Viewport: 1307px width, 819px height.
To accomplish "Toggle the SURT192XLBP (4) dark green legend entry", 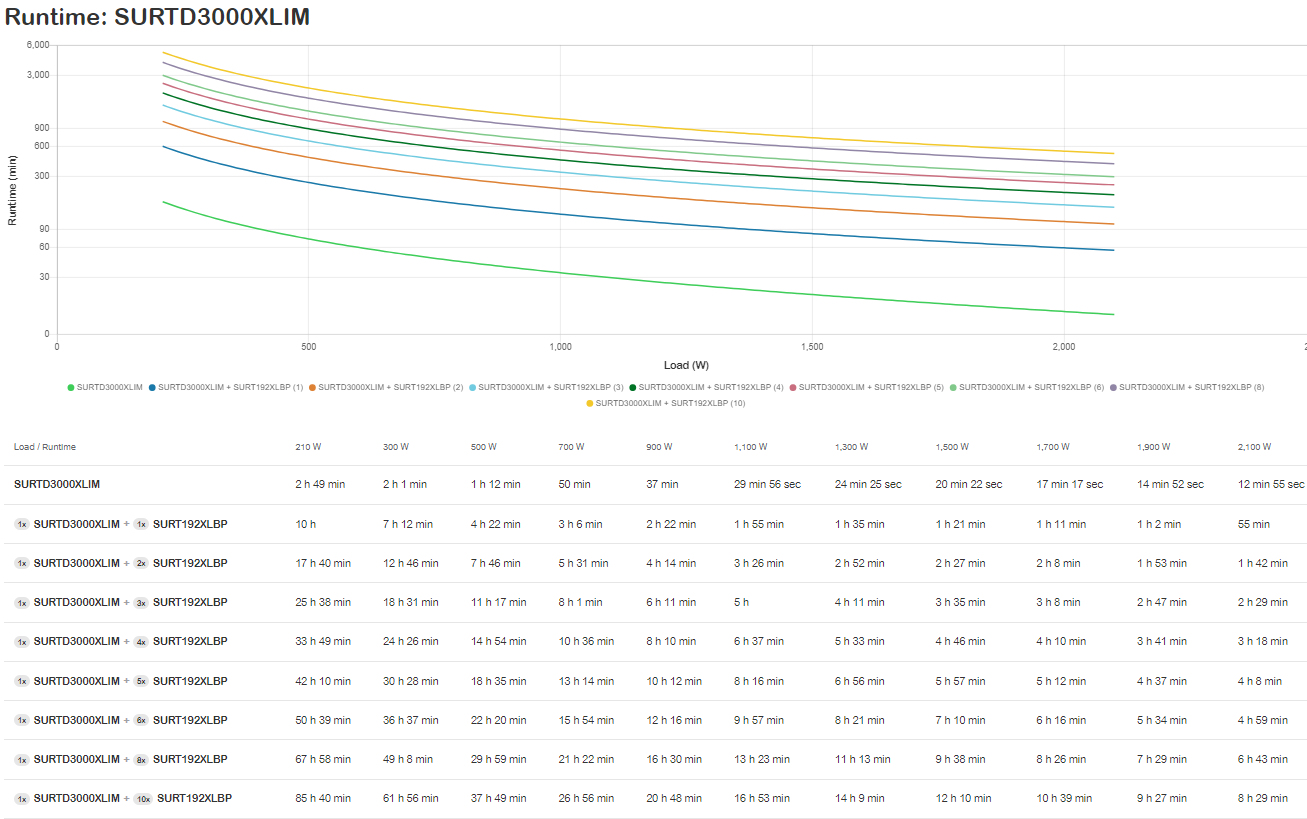I will tap(706, 387).
